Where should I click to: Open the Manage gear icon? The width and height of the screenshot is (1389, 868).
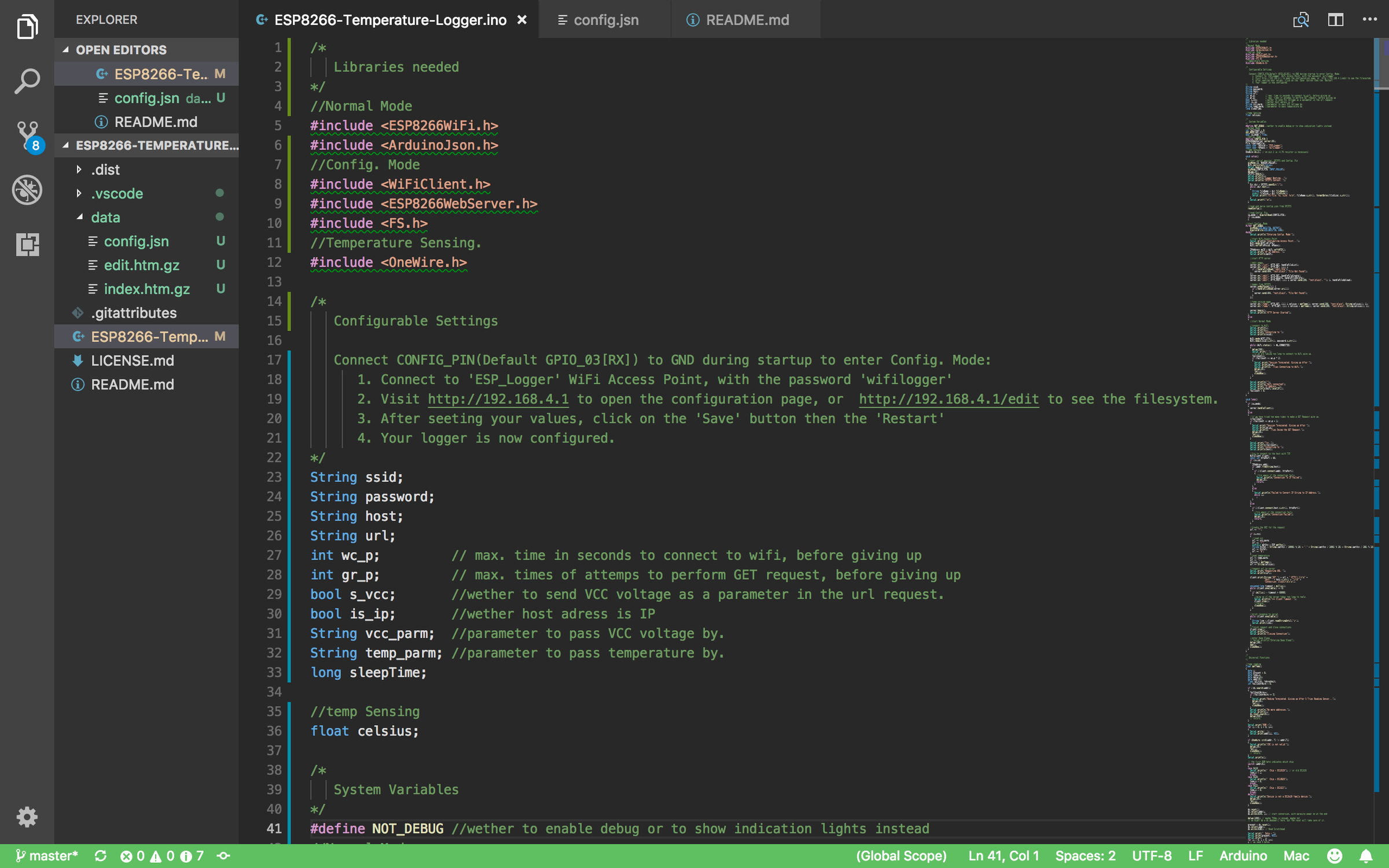pos(27,816)
